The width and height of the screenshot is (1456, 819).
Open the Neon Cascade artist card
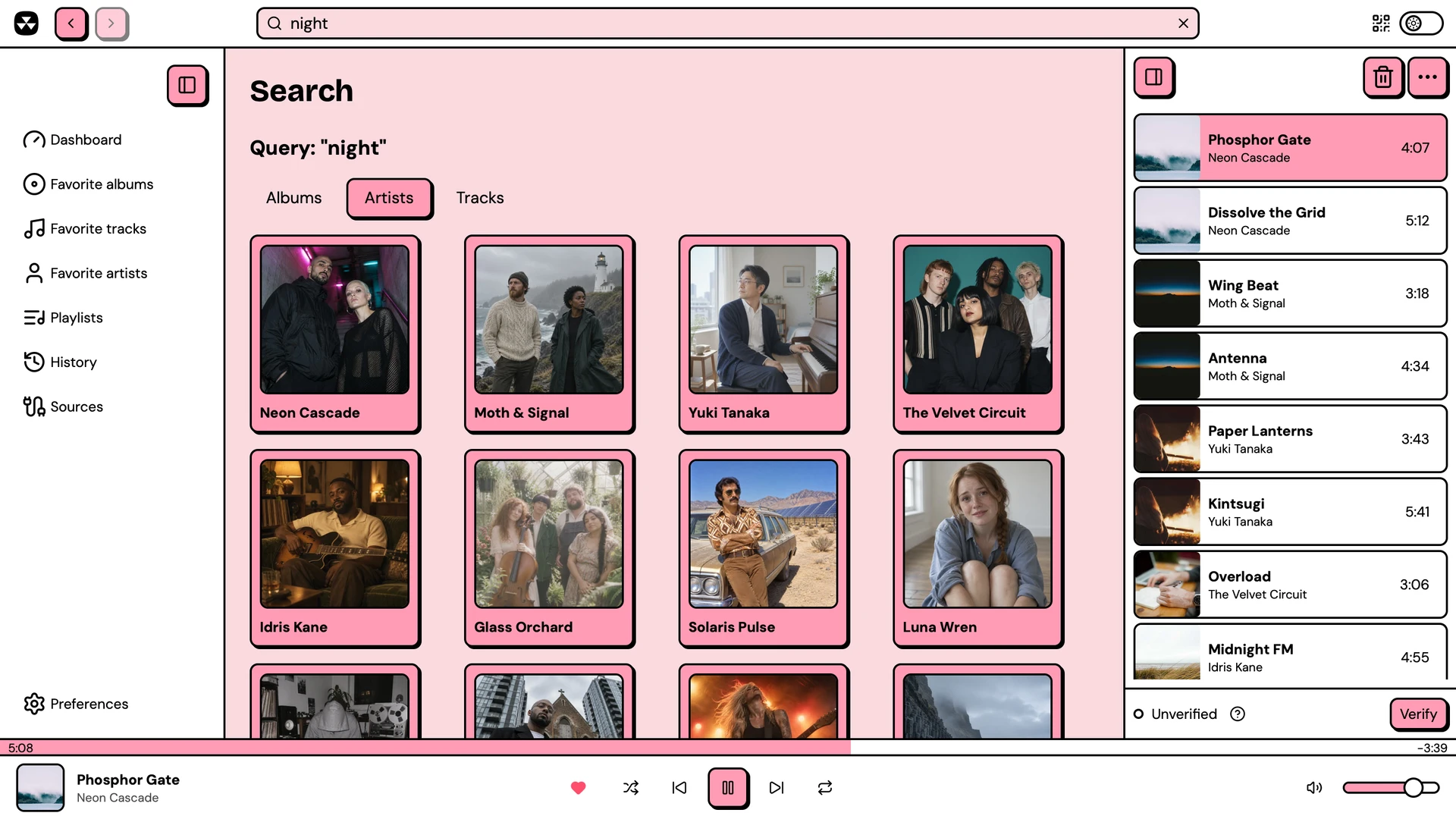(x=335, y=334)
